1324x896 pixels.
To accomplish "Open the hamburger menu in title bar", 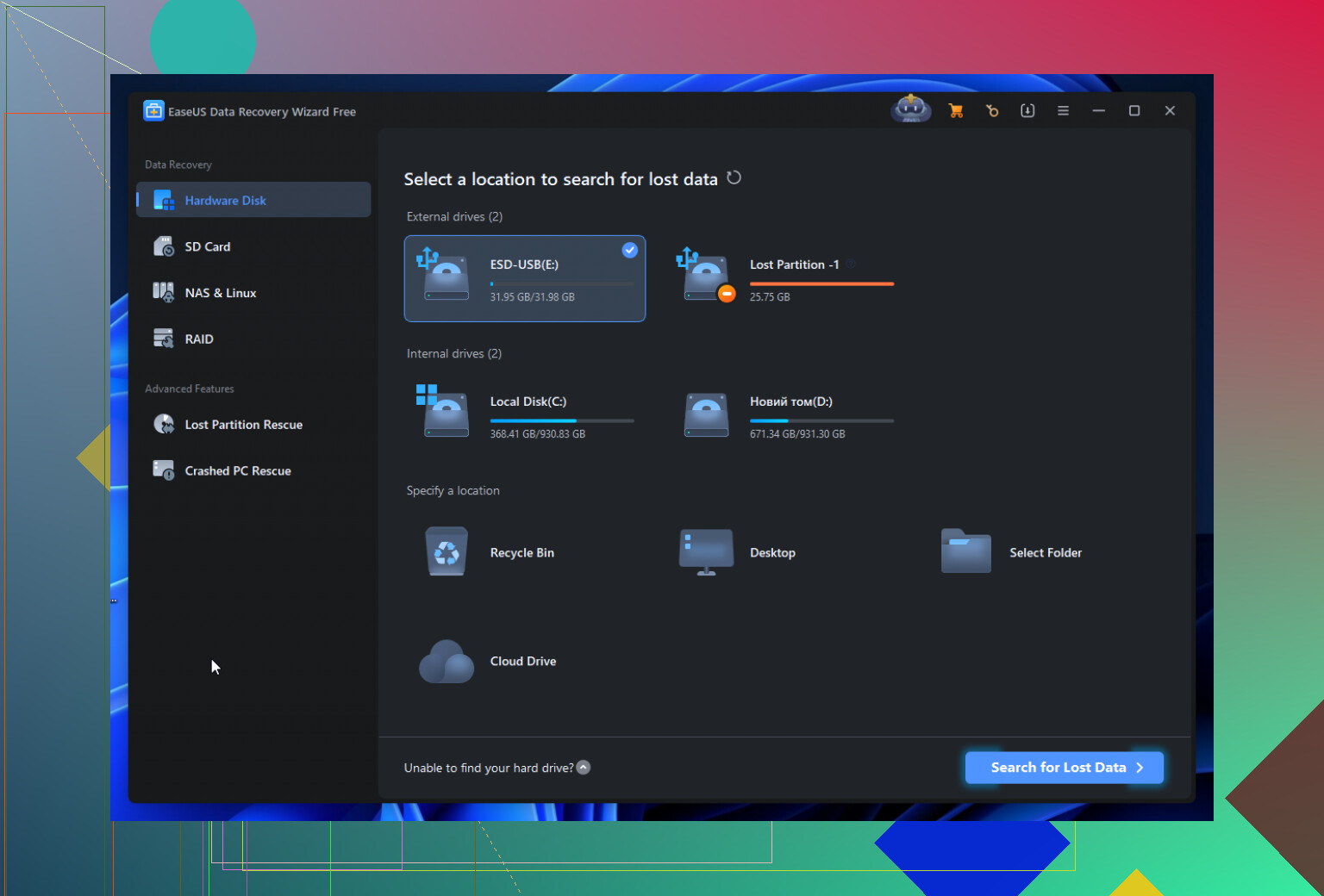I will point(1063,111).
